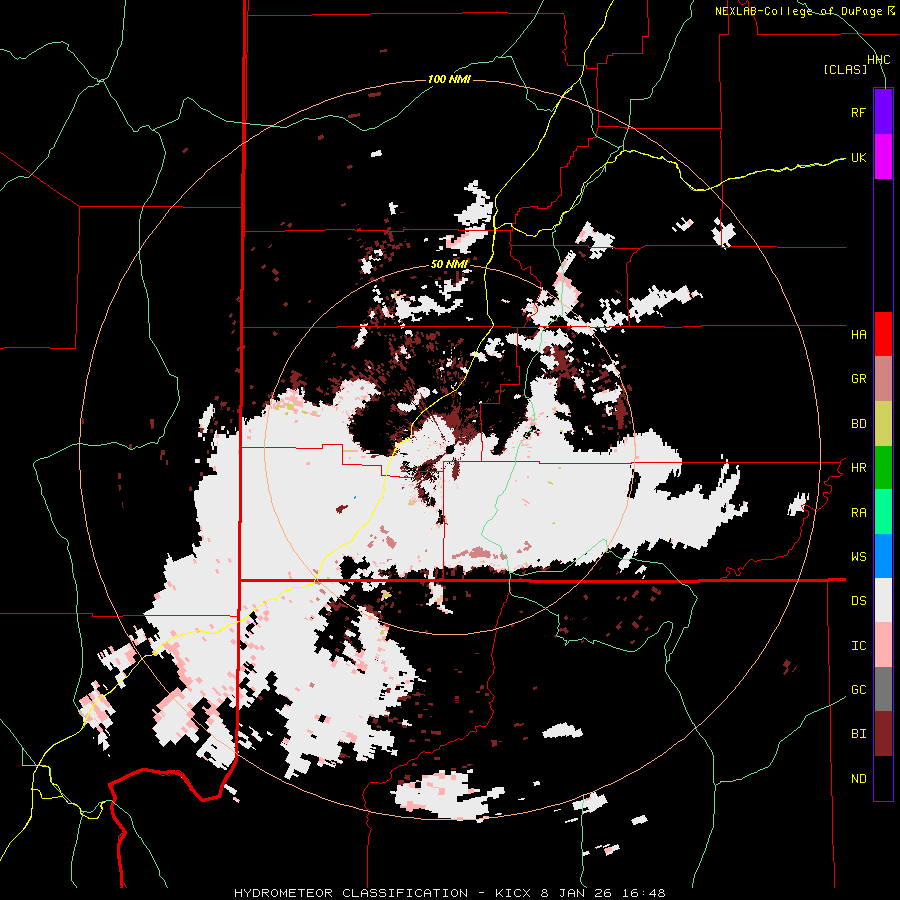Click the NEXLAB-College of DuPage title
The width and height of the screenshot is (900, 900).
pos(798,11)
